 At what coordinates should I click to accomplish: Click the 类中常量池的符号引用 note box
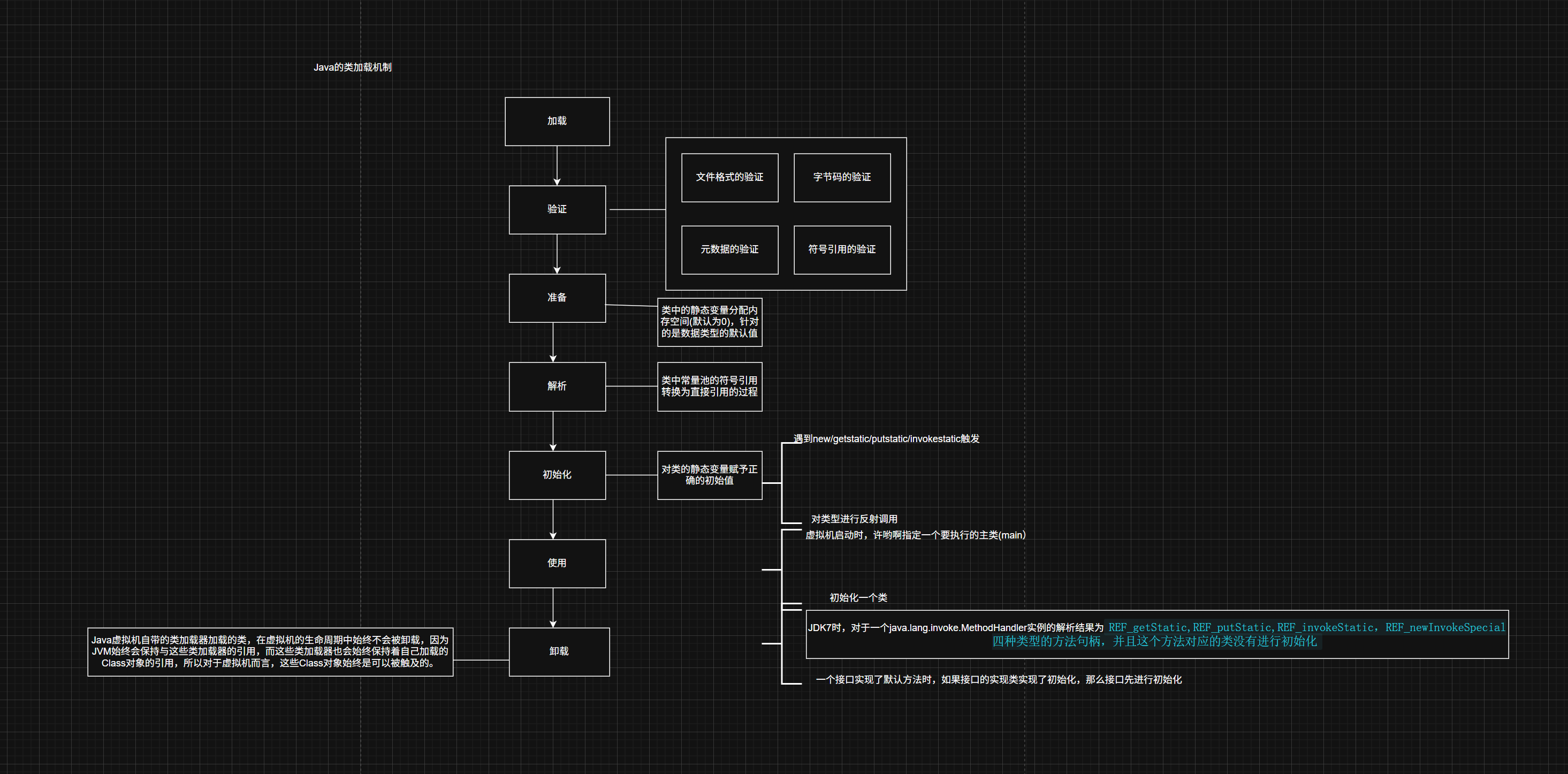click(x=709, y=386)
